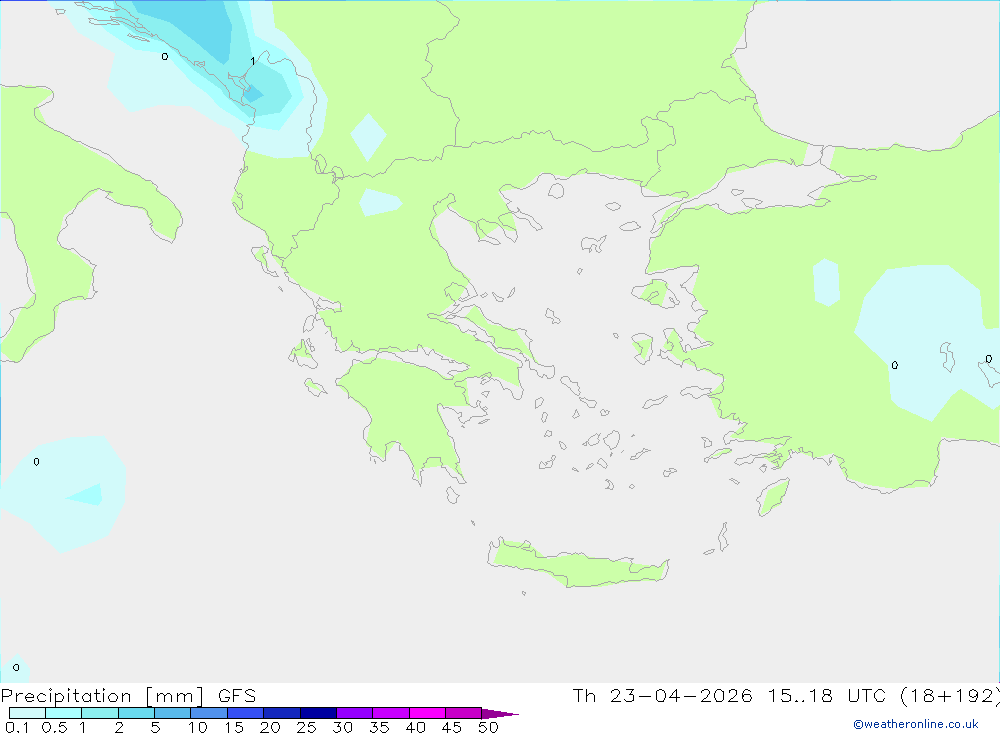Click the '25' legend scale label
1000x733 pixels.
coord(306,727)
